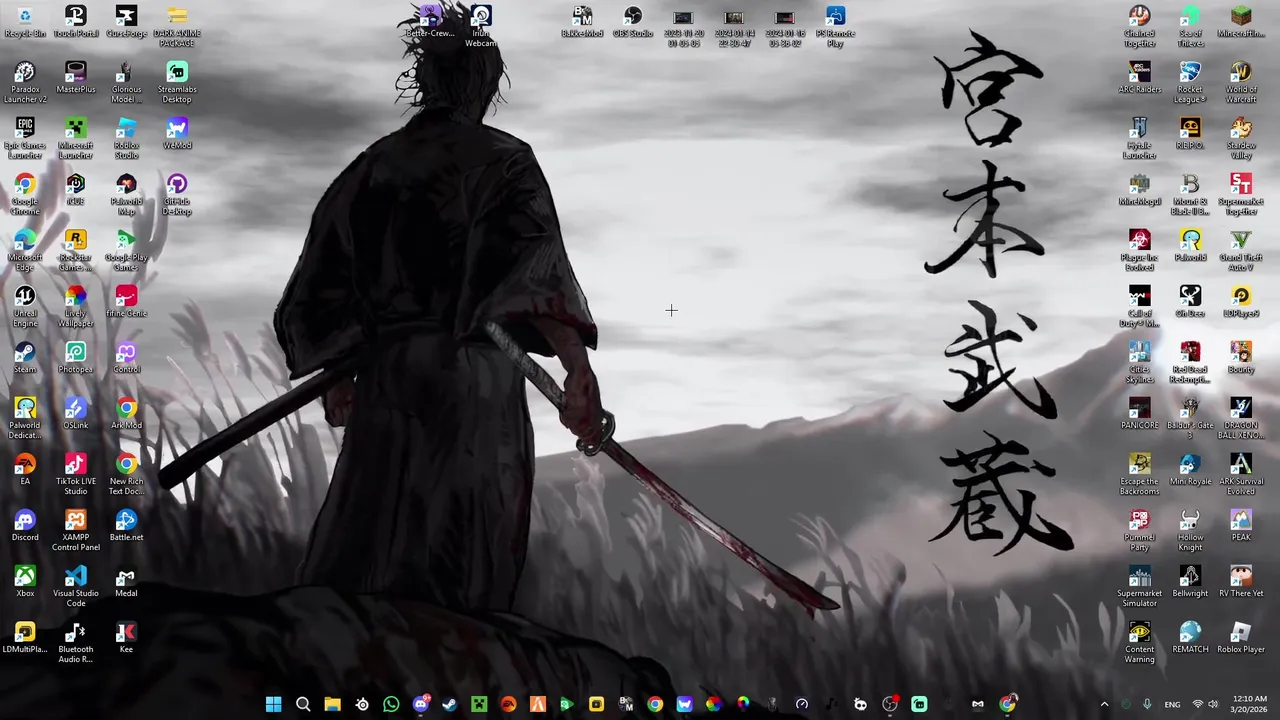Image resolution: width=1280 pixels, height=720 pixels.
Task: Click the Sea of Thieves shortcut
Action: pyautogui.click(x=1190, y=27)
